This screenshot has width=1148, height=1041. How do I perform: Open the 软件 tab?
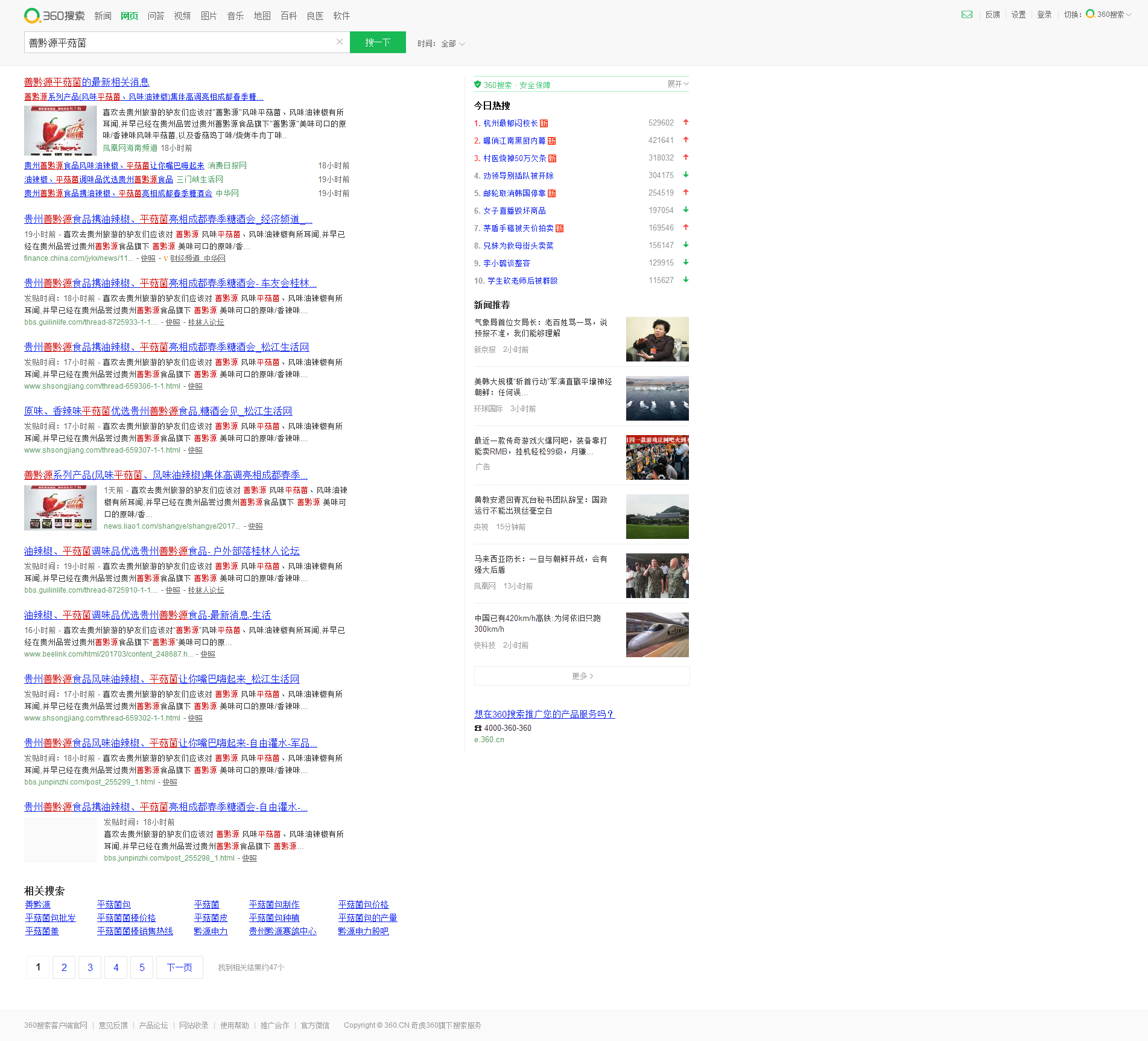[x=341, y=16]
